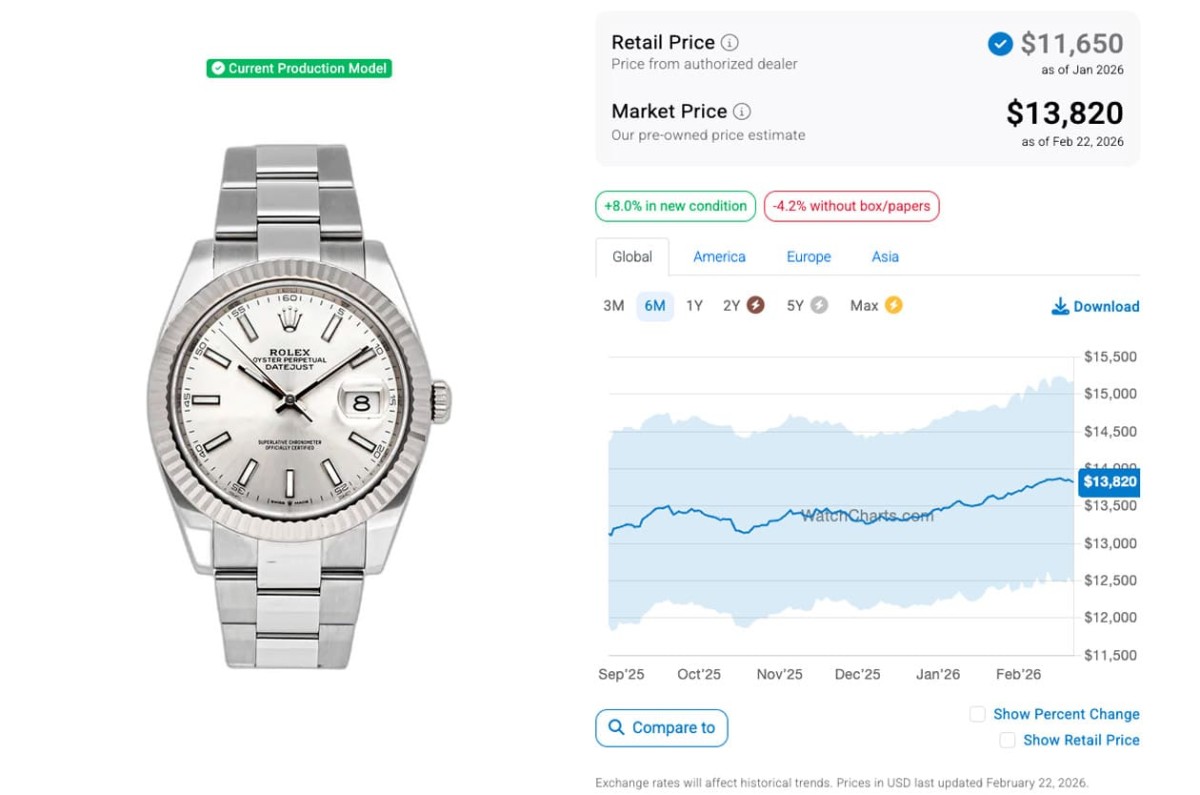Click the $13,820 price marker on chart
1200x795 pixels.
pyautogui.click(x=1110, y=482)
